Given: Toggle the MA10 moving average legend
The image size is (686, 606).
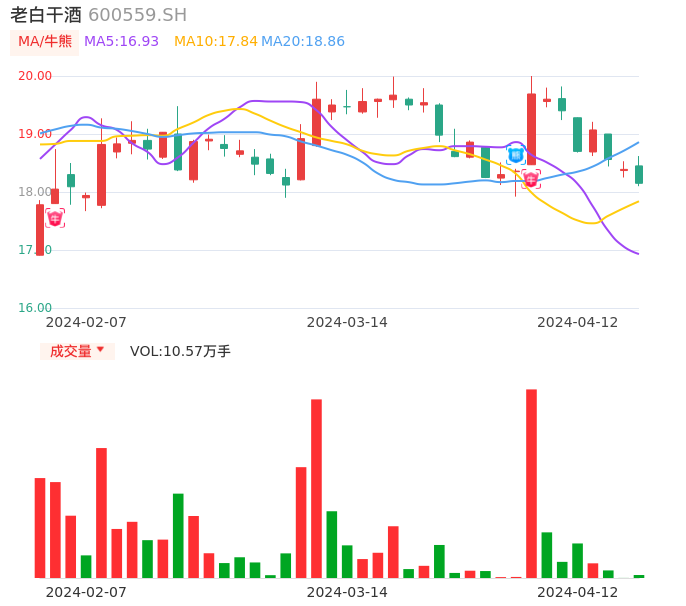Looking at the screenshot, I should click(x=215, y=42).
